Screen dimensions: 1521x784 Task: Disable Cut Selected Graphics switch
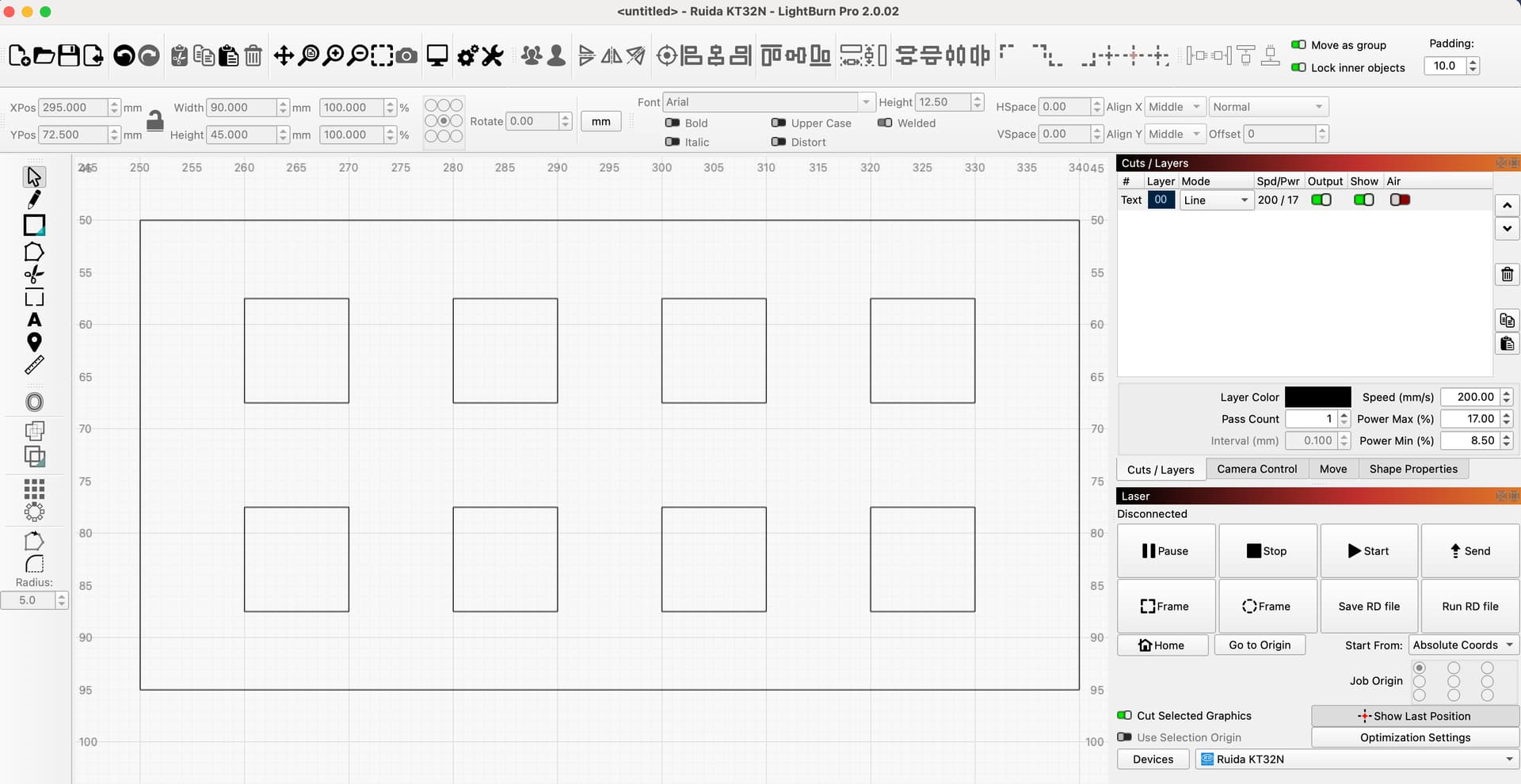(1124, 715)
